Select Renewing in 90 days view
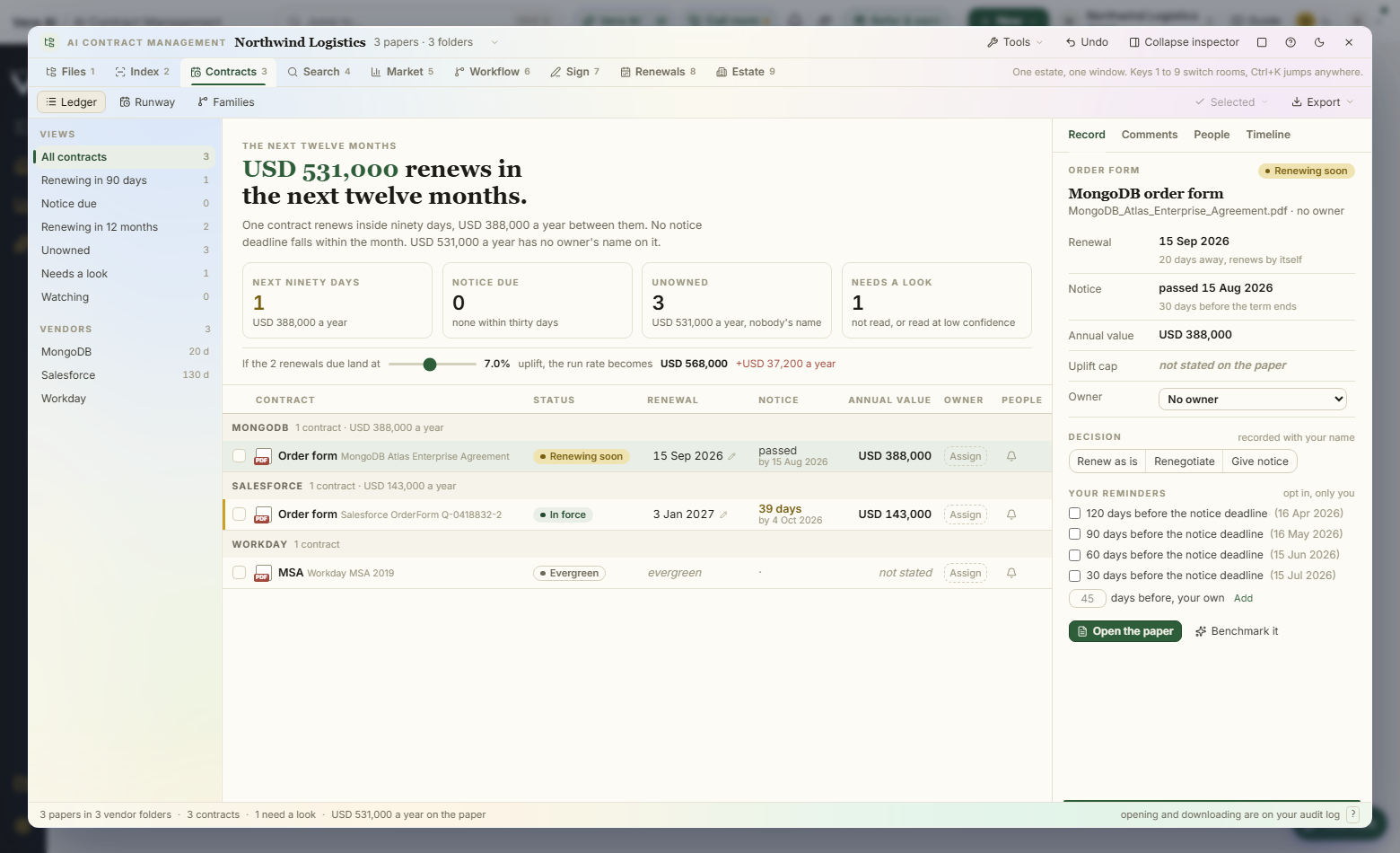This screenshot has width=1400, height=853. point(124,180)
